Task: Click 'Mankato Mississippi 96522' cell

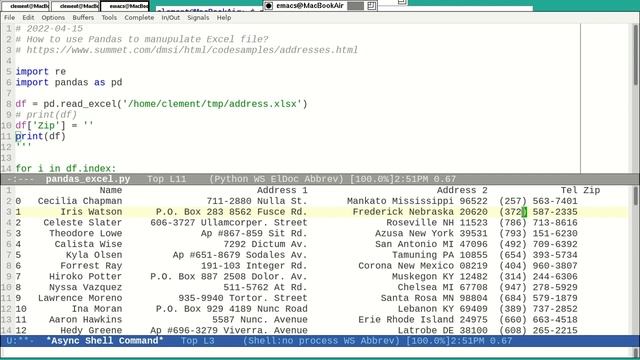Action: point(417,201)
